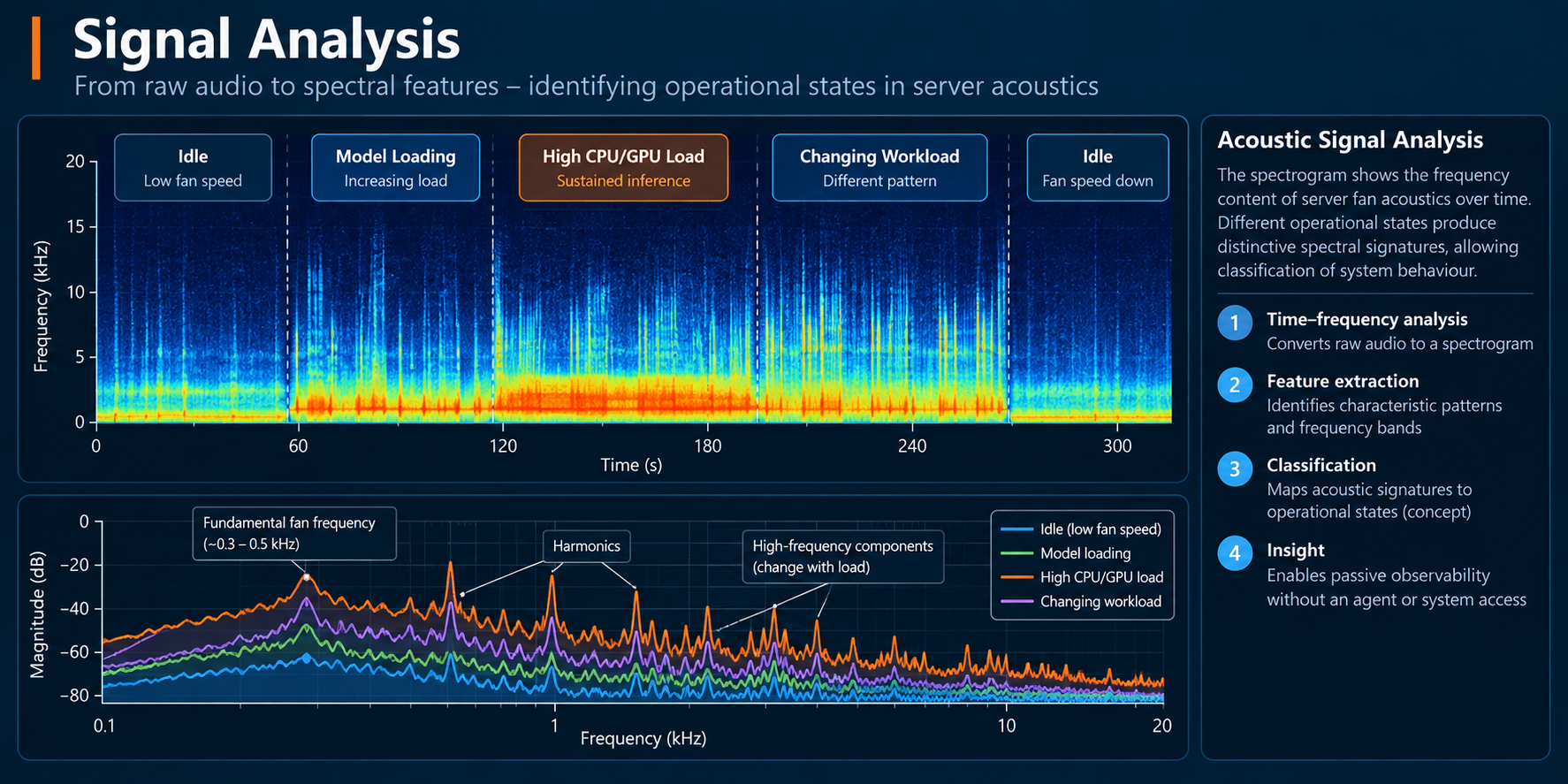Click the 240 tick on the time axis

[912, 445]
